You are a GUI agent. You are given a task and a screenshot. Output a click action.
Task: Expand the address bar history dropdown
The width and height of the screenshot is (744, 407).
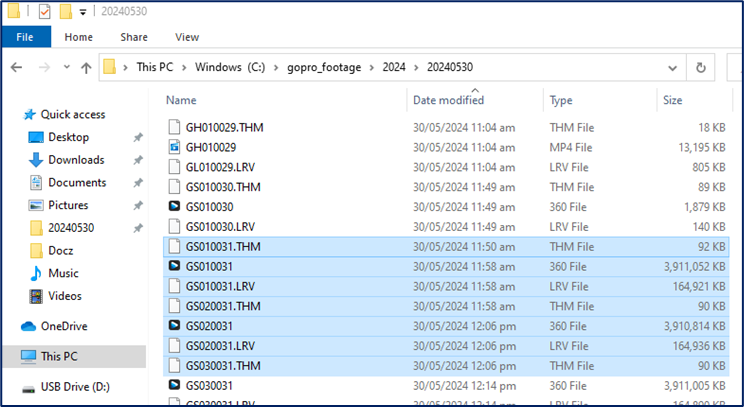pos(672,68)
